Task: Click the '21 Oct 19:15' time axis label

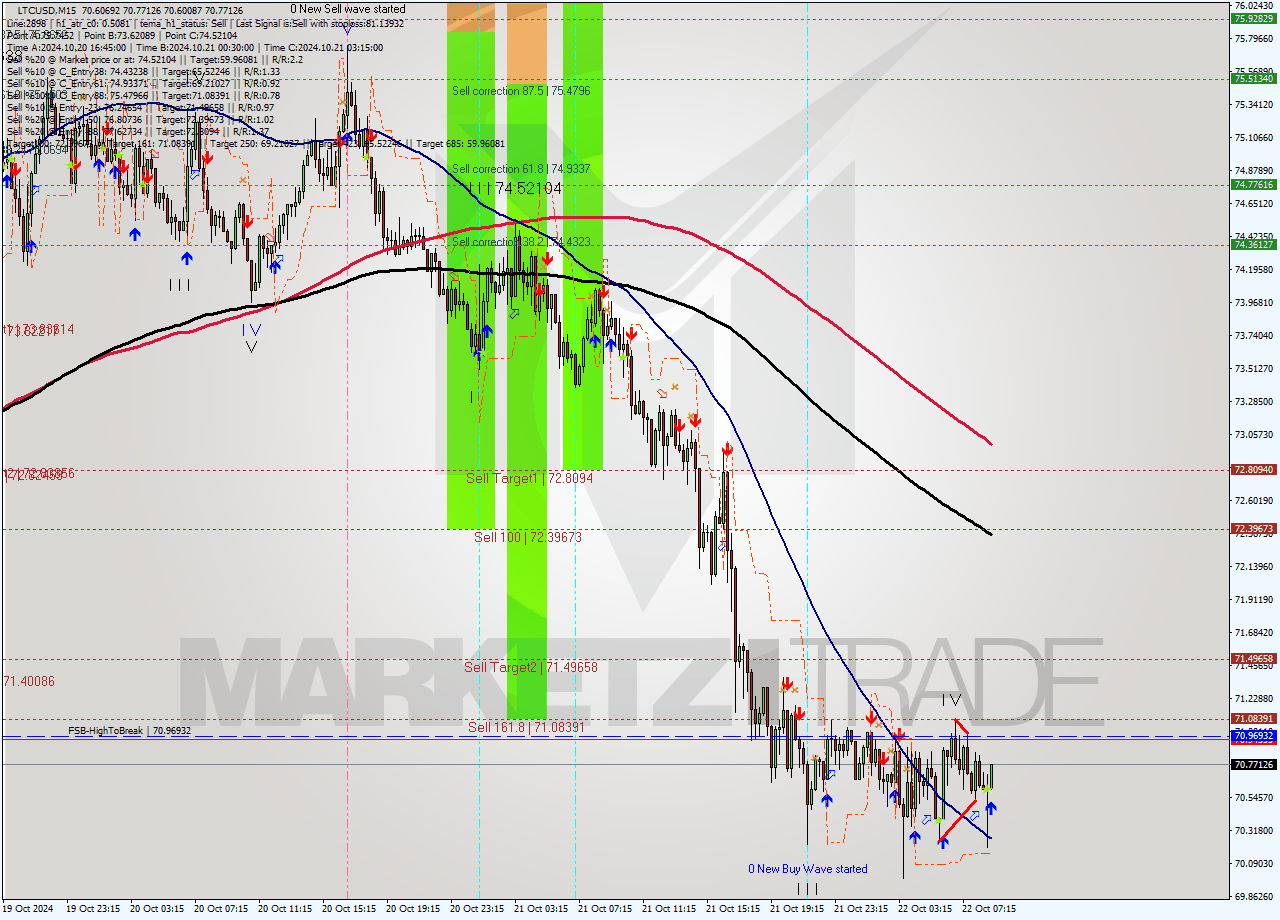Action: pos(797,909)
